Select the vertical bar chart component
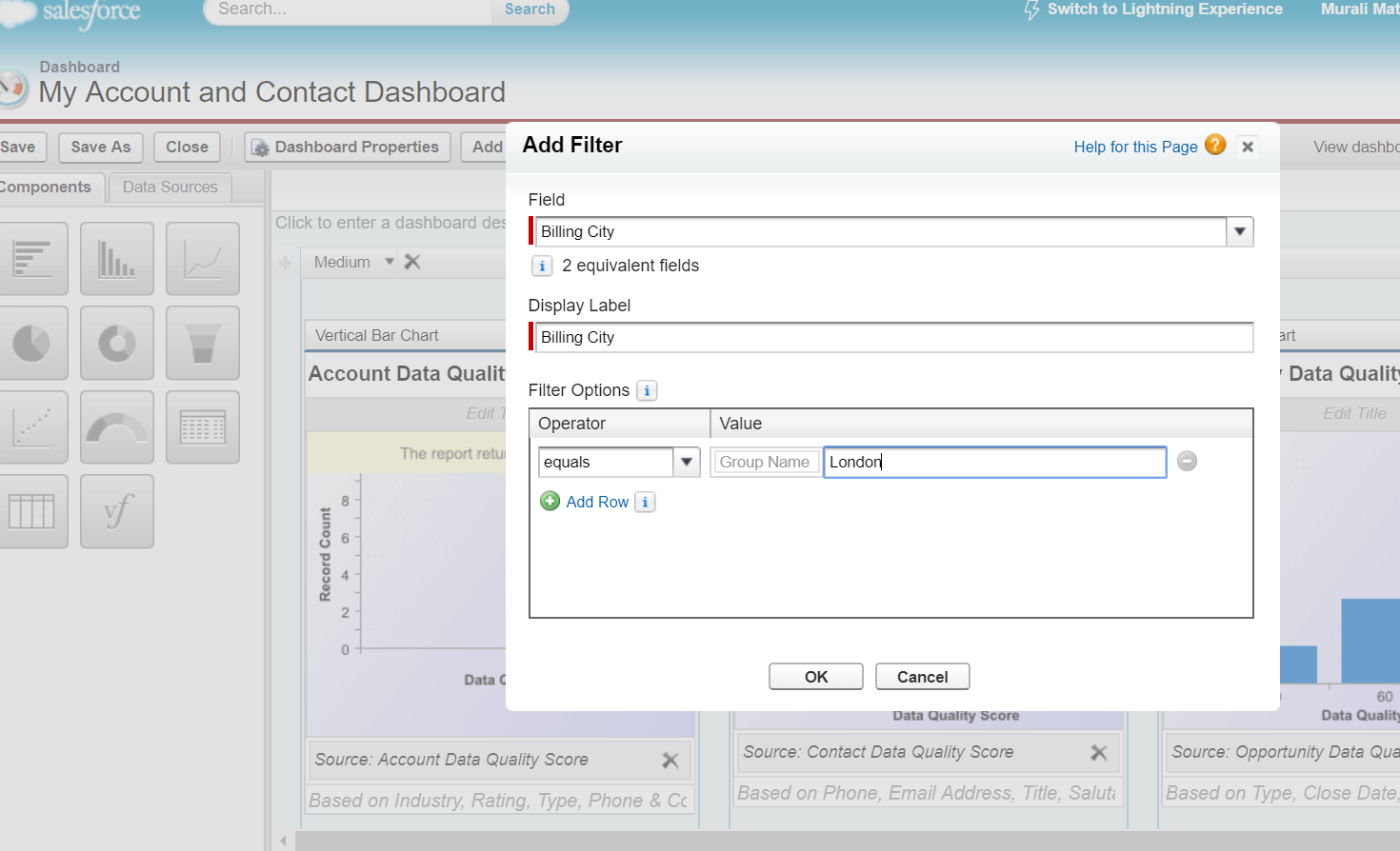Screen dimensions: 1400x851 click(117, 259)
